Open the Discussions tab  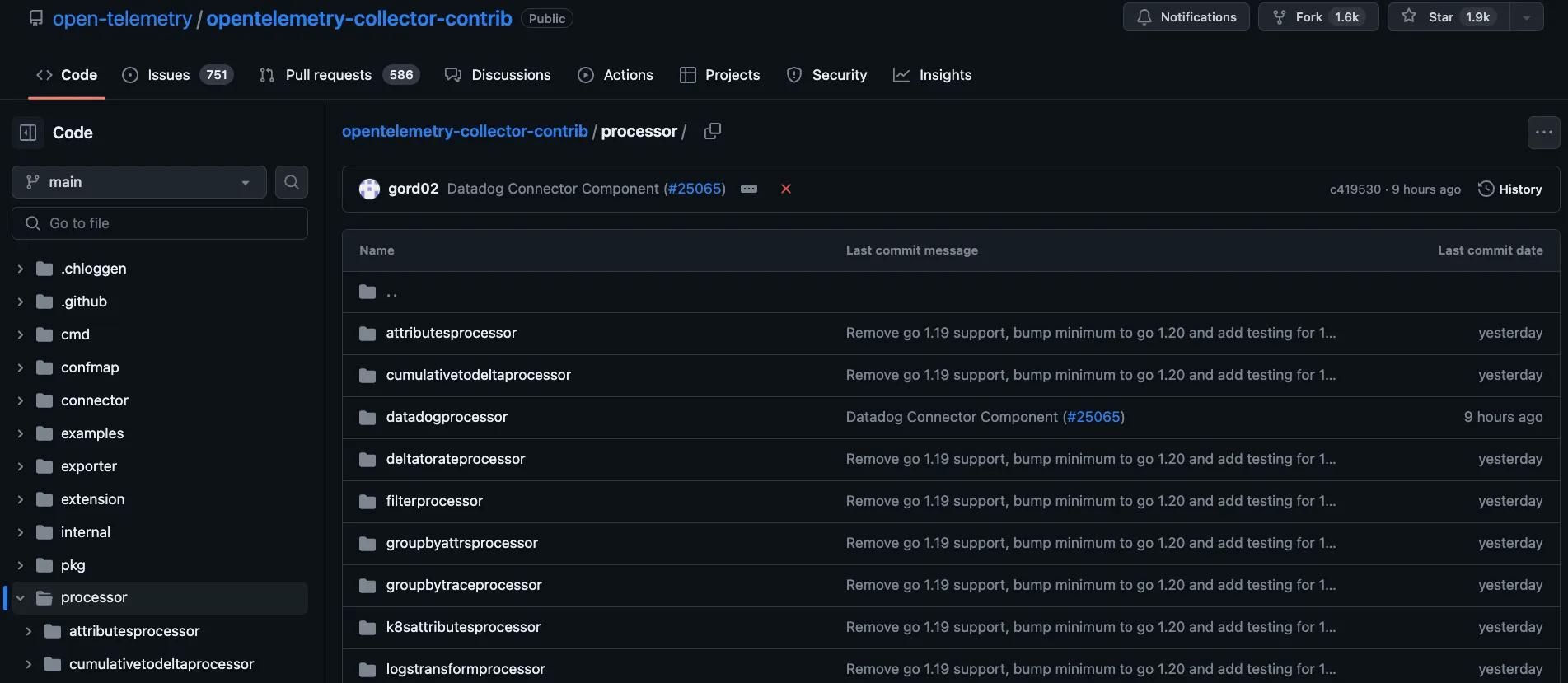pyautogui.click(x=498, y=75)
